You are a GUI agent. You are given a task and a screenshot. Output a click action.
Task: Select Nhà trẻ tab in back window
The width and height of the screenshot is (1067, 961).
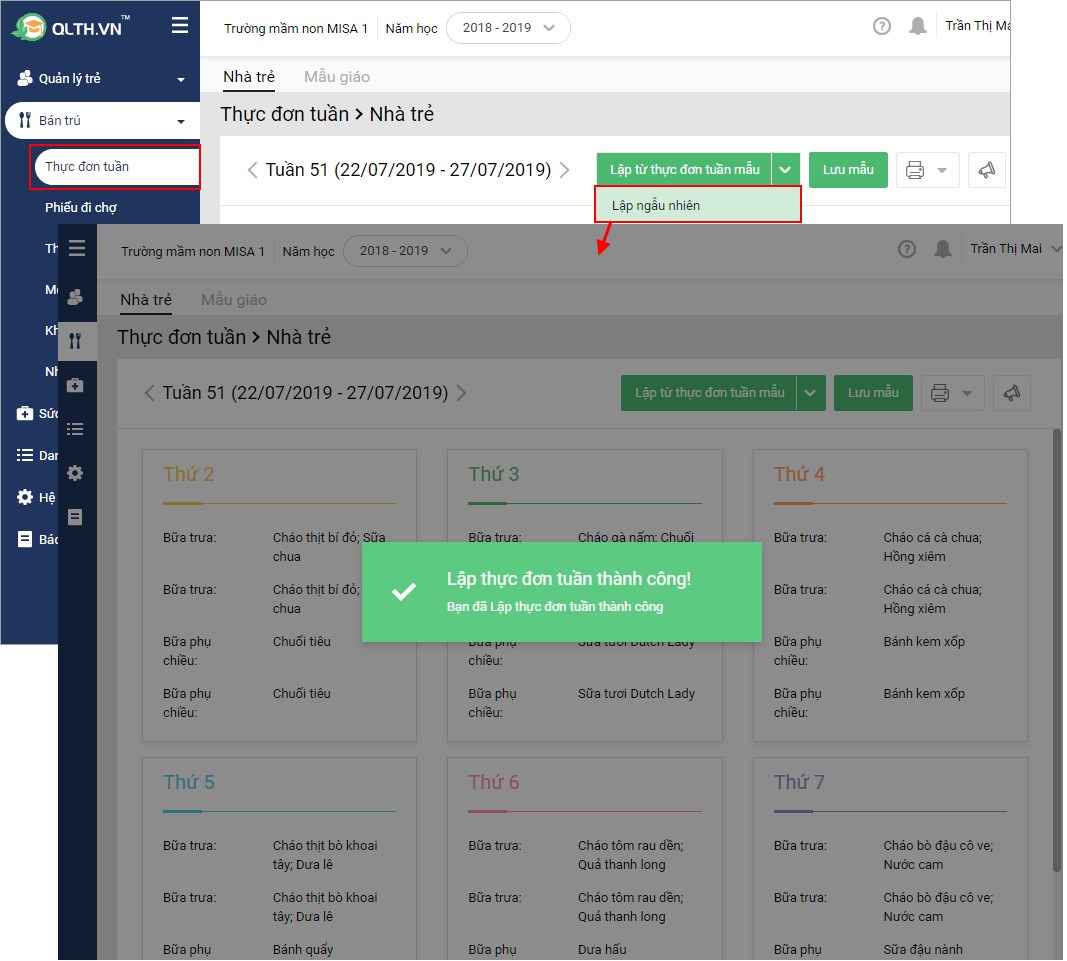pyautogui.click(x=249, y=77)
